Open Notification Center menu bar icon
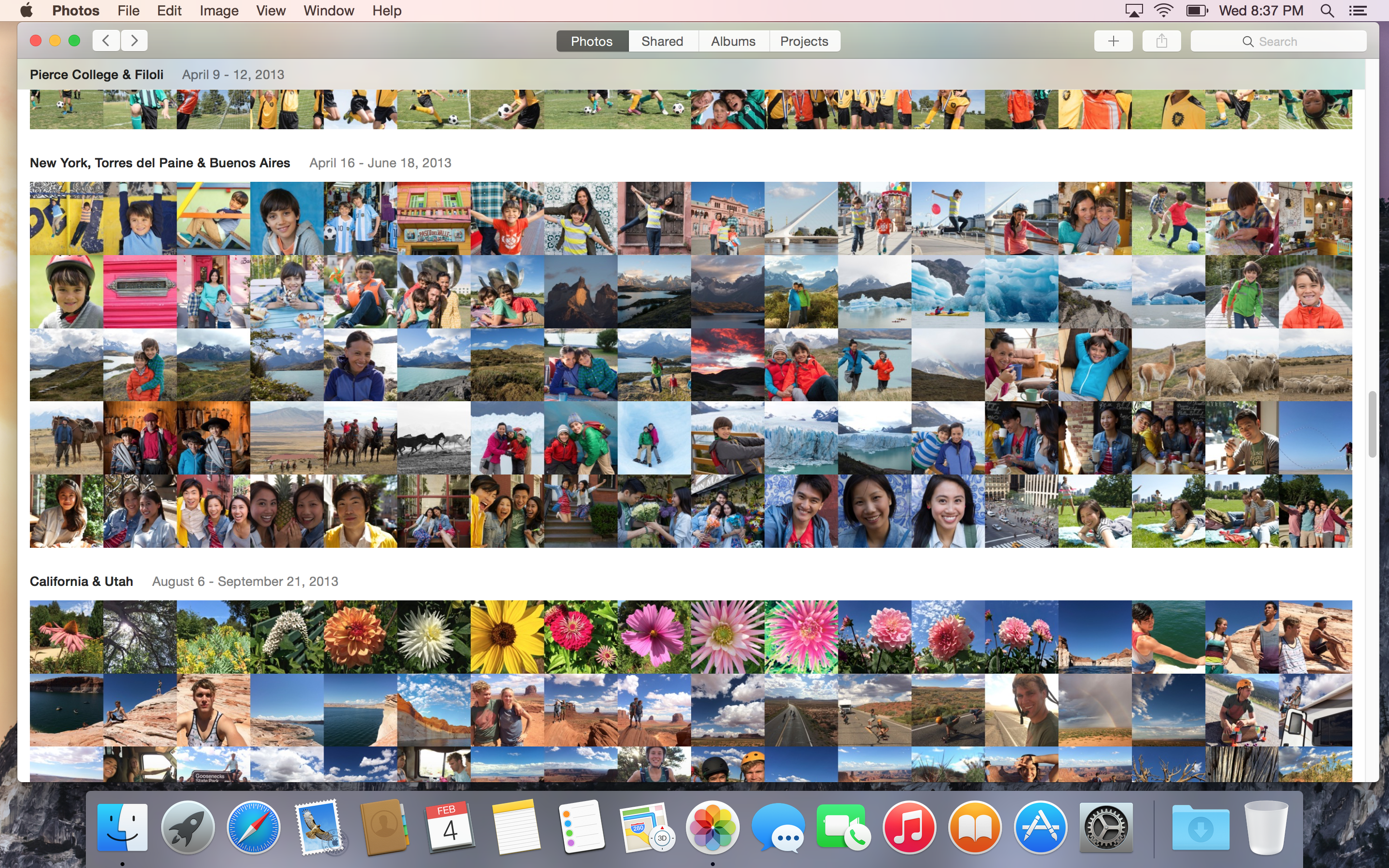Screen dimensions: 1389x868 coord(1358,11)
